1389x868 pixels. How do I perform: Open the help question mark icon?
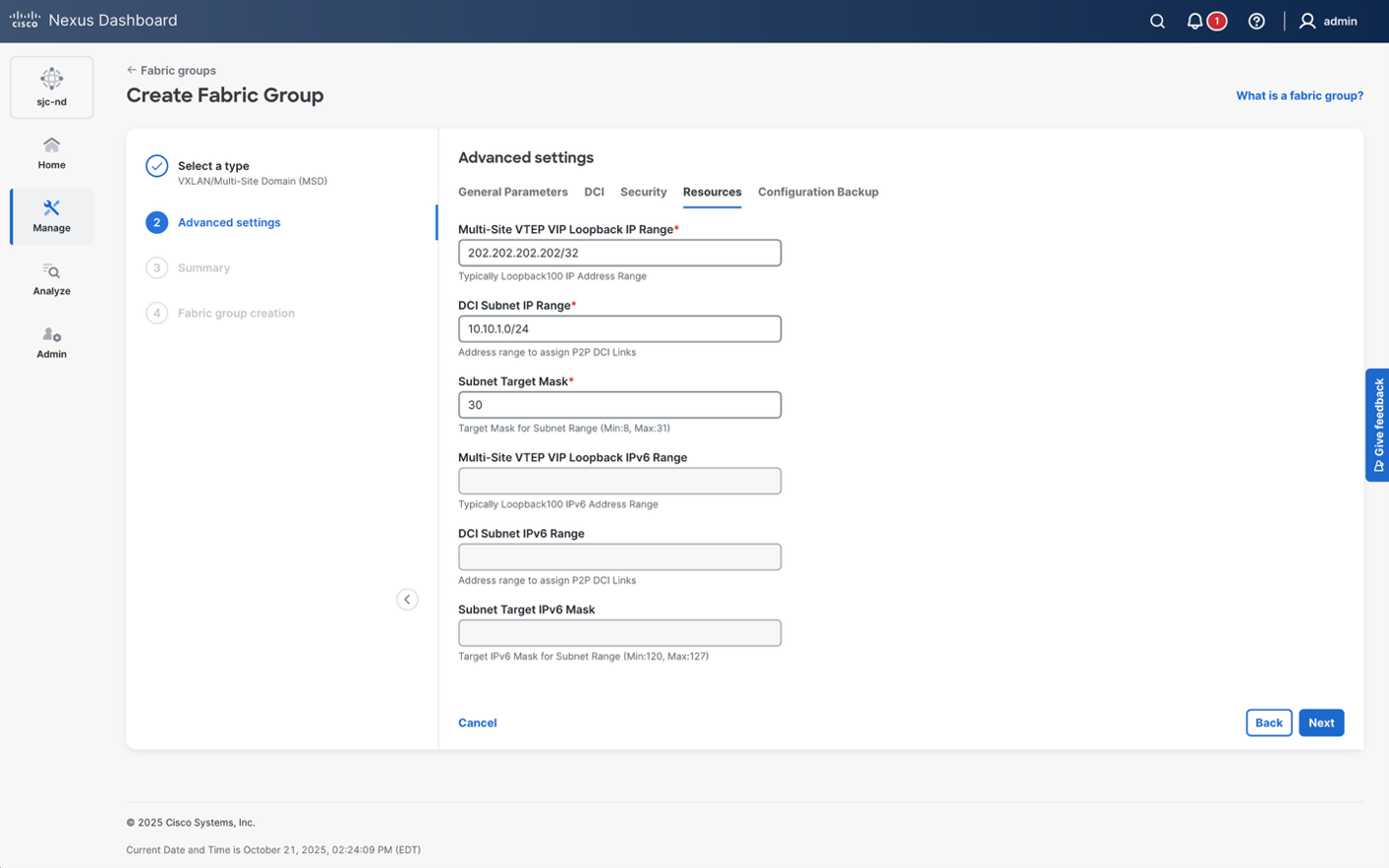1256,21
